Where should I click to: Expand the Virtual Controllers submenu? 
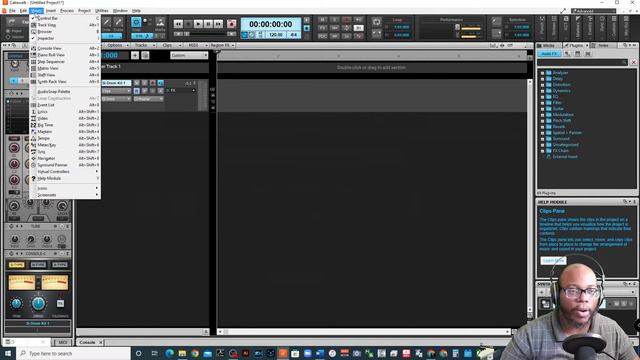coord(65,171)
